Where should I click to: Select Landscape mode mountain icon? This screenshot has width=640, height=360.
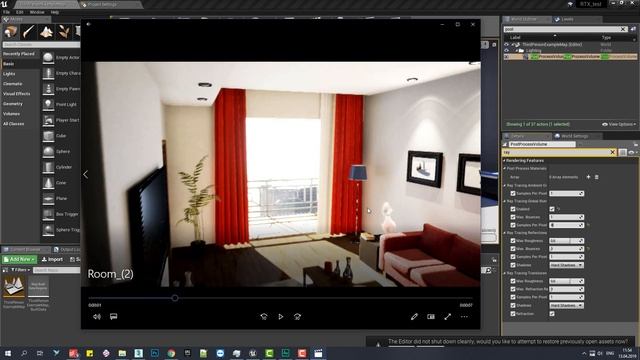46,32
